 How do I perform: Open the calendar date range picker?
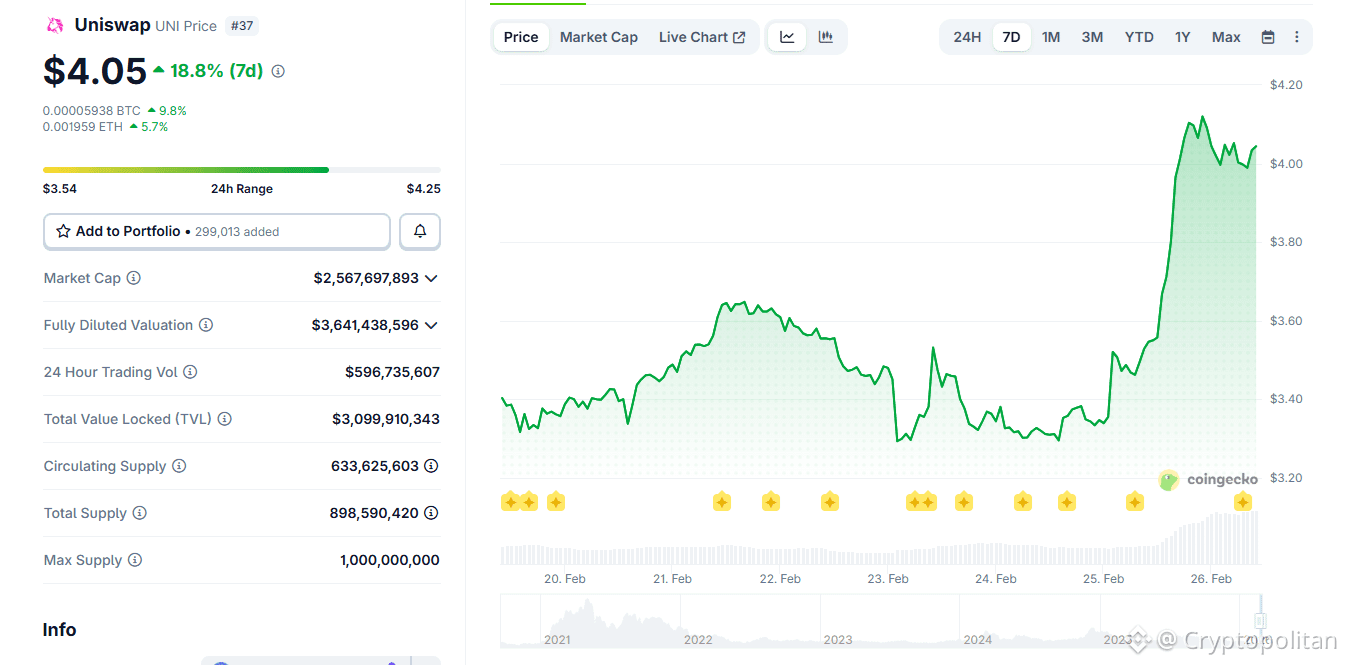(x=1268, y=37)
